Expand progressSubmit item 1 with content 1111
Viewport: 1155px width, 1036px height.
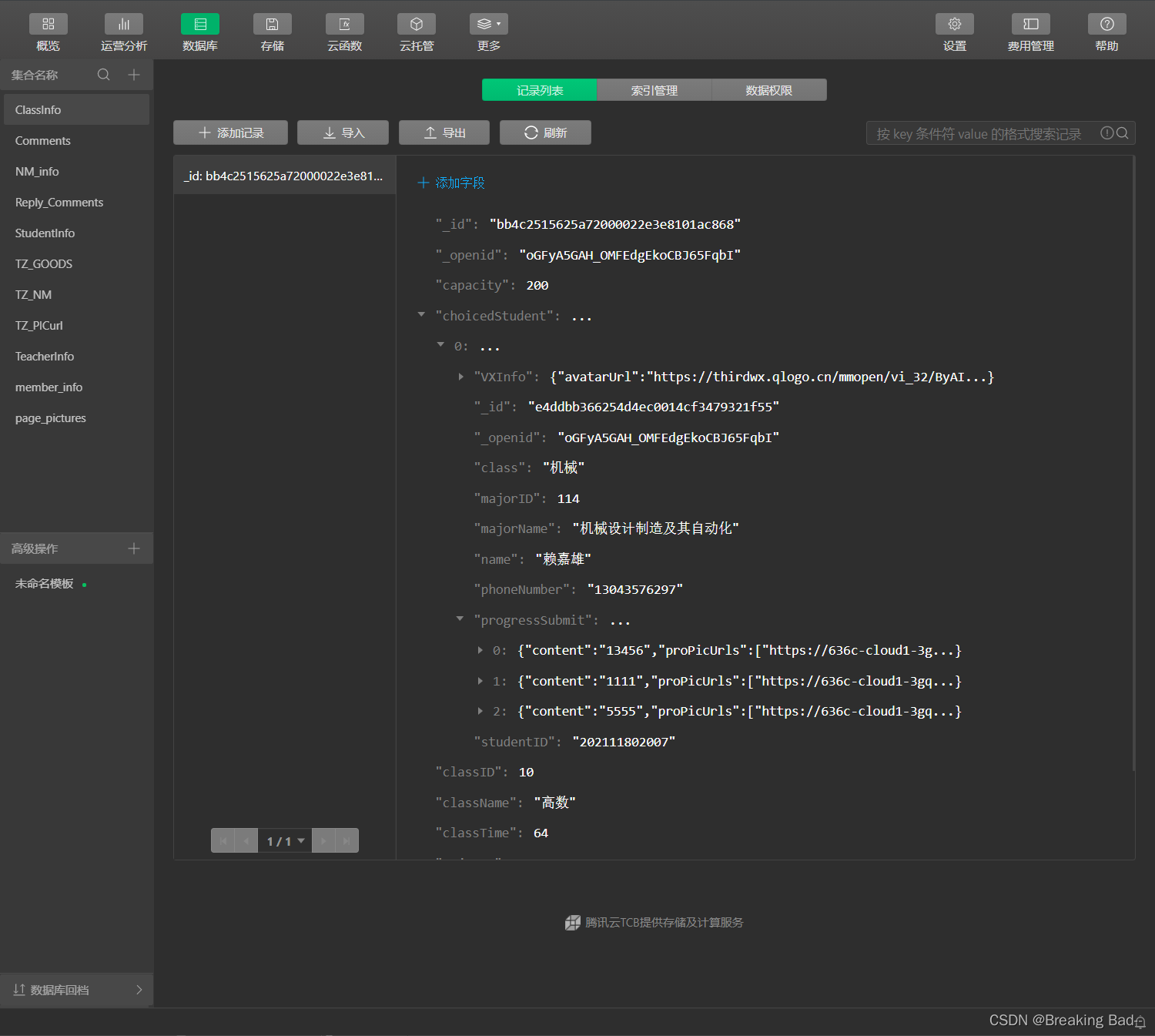[480, 681]
